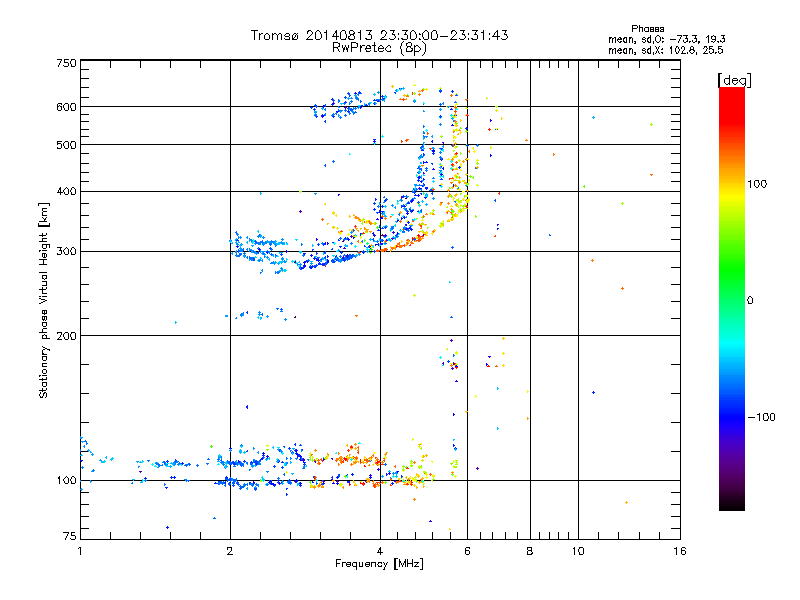The width and height of the screenshot is (800, 600).
Task: Click the 'Frequency [MHz]' axis label
Action: [x=379, y=564]
